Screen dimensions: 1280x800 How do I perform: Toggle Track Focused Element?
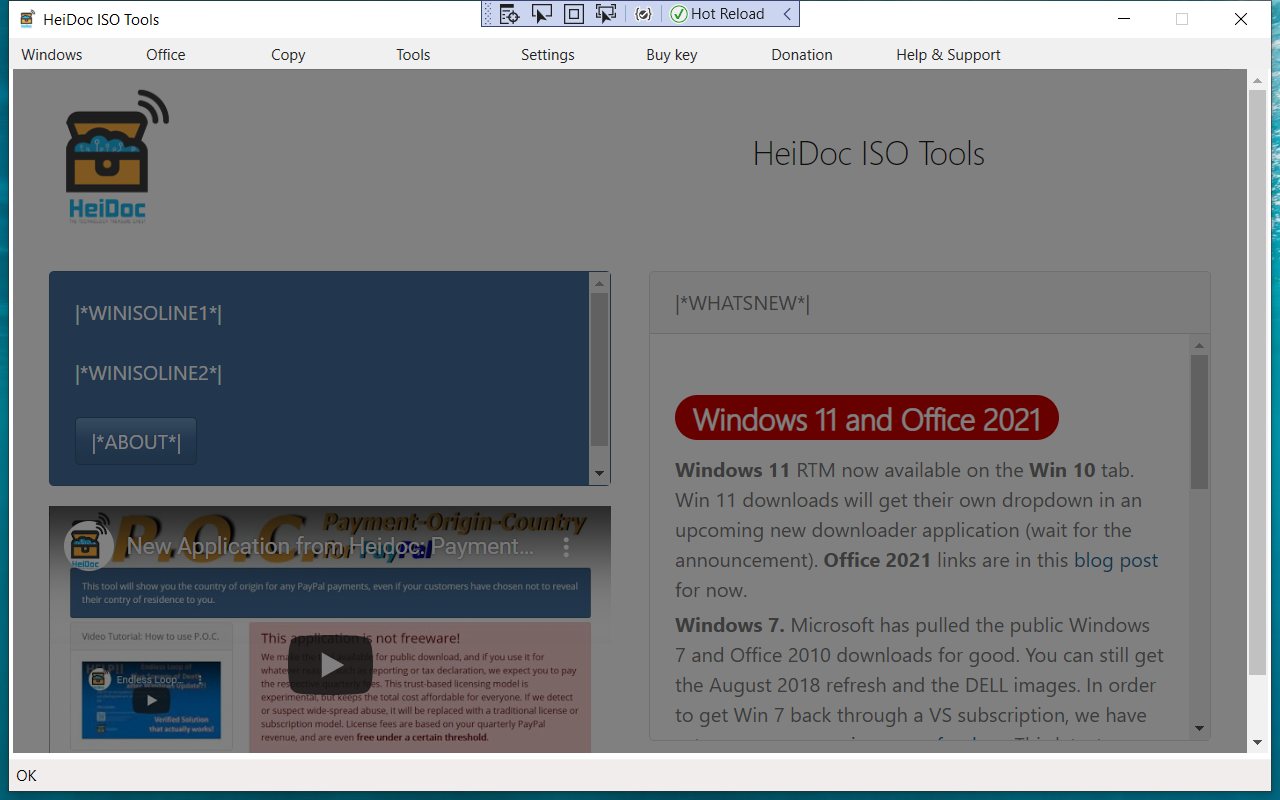click(x=606, y=14)
